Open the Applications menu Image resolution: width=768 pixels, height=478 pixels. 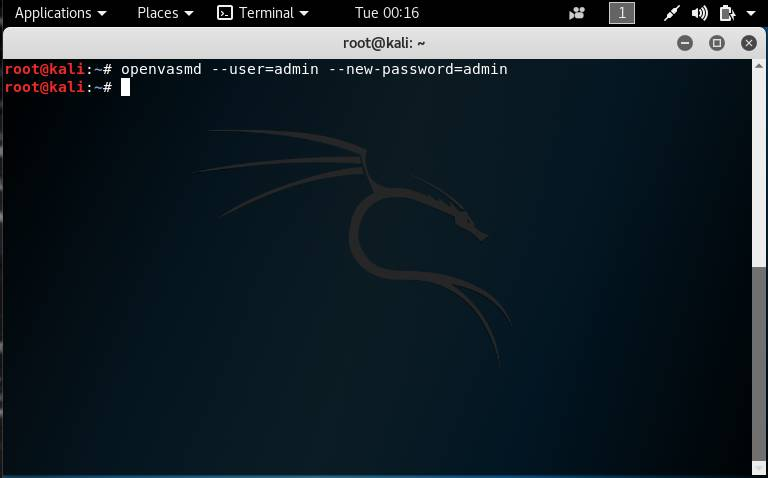tap(60, 13)
